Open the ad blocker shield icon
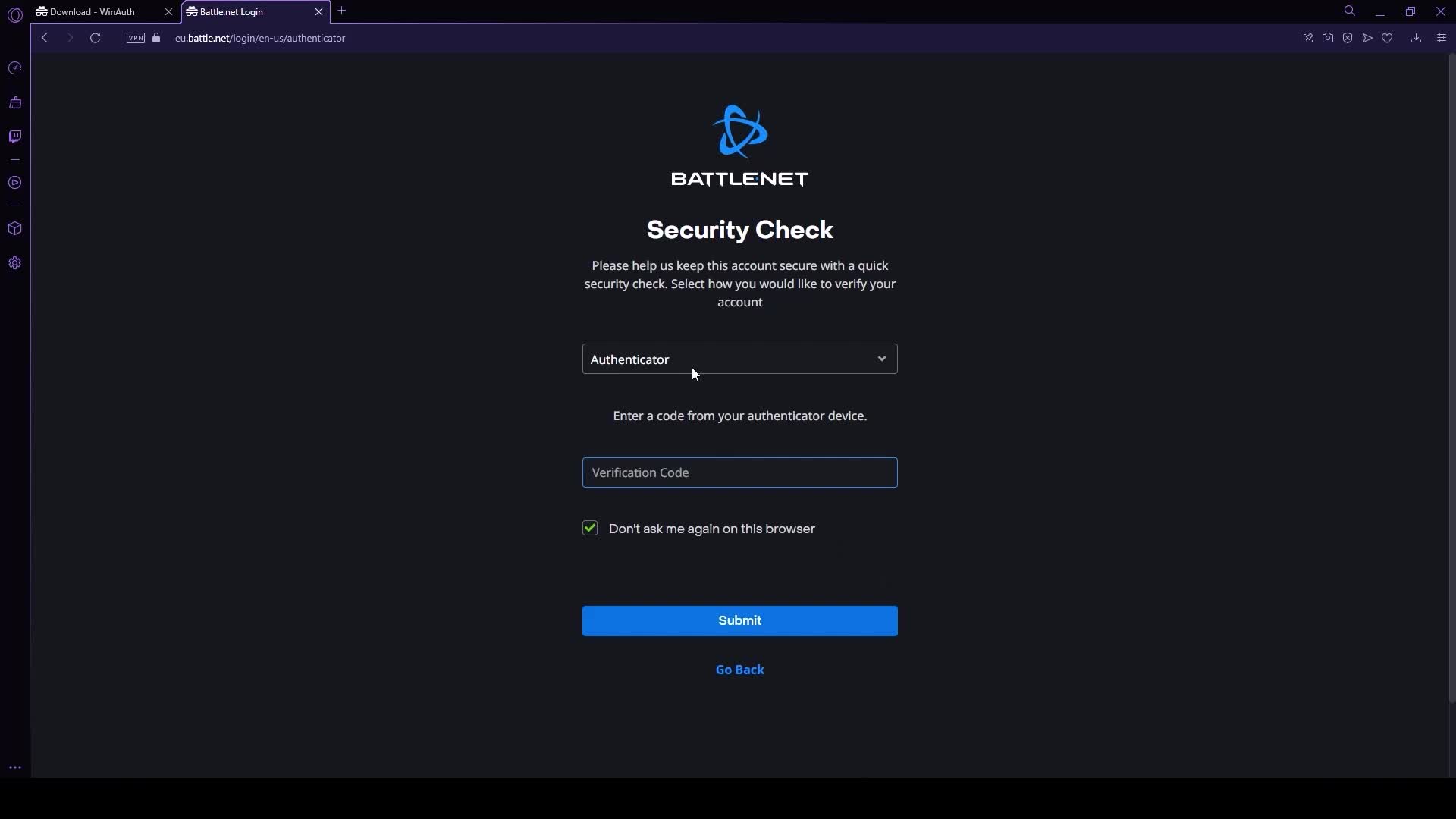Viewport: 1456px width, 819px height. pyautogui.click(x=1348, y=37)
